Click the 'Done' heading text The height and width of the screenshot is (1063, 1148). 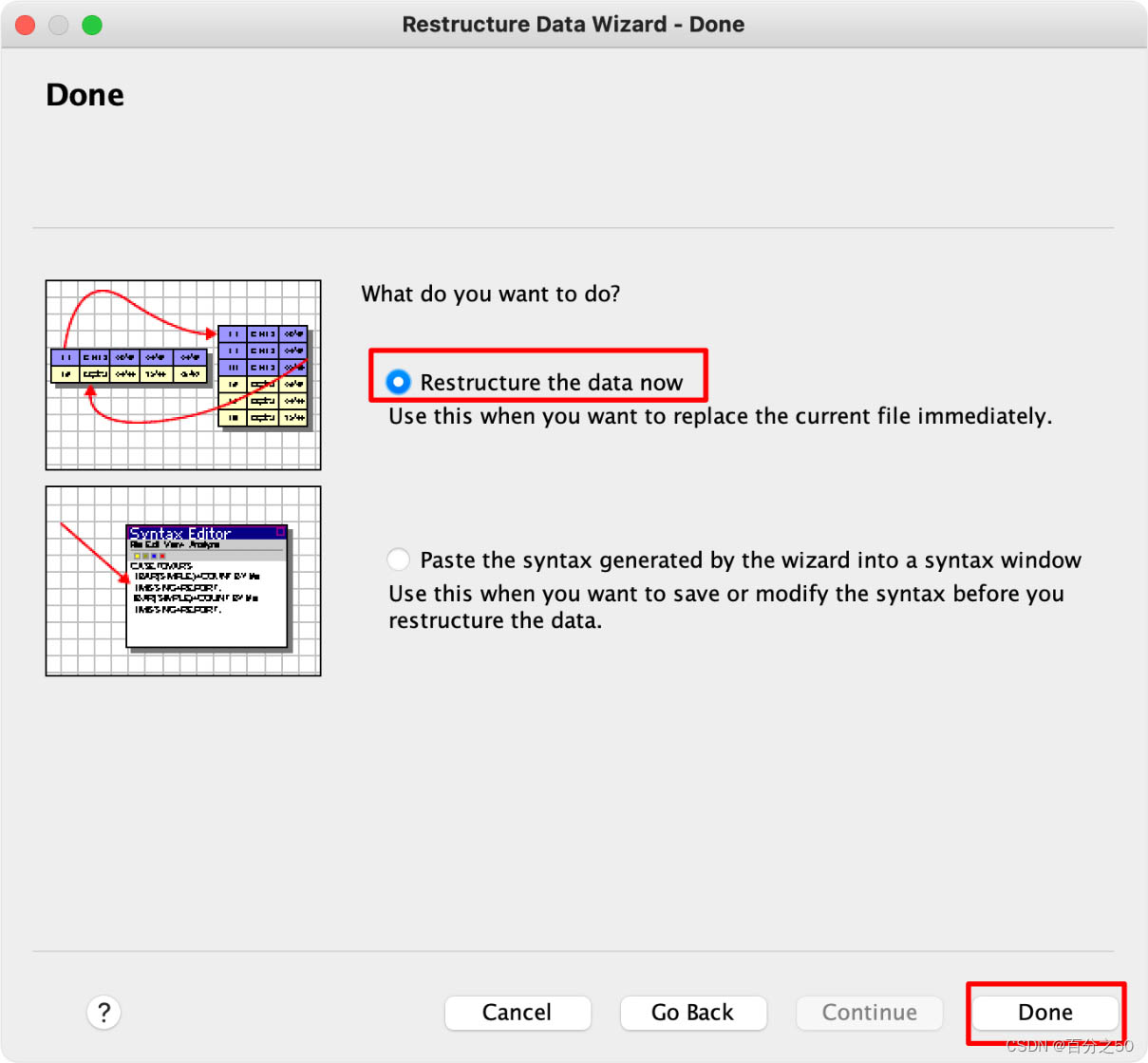[85, 95]
